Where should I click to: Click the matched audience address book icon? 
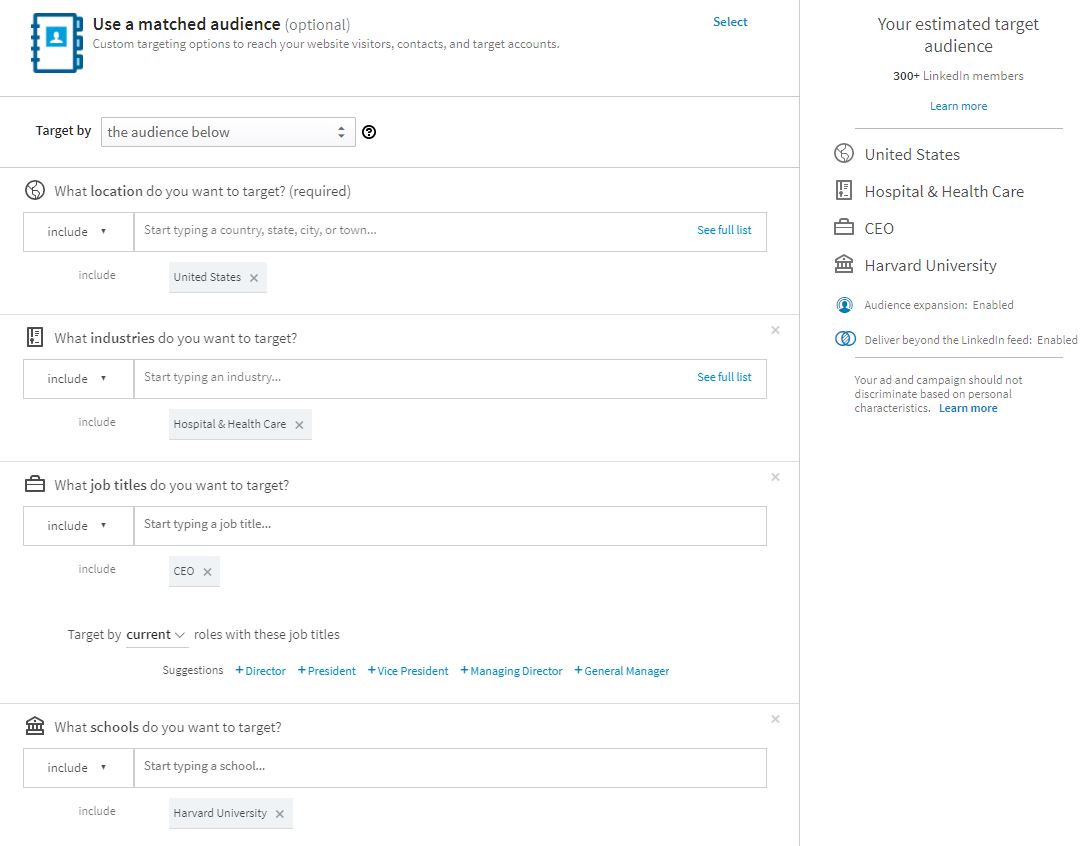click(x=54, y=41)
